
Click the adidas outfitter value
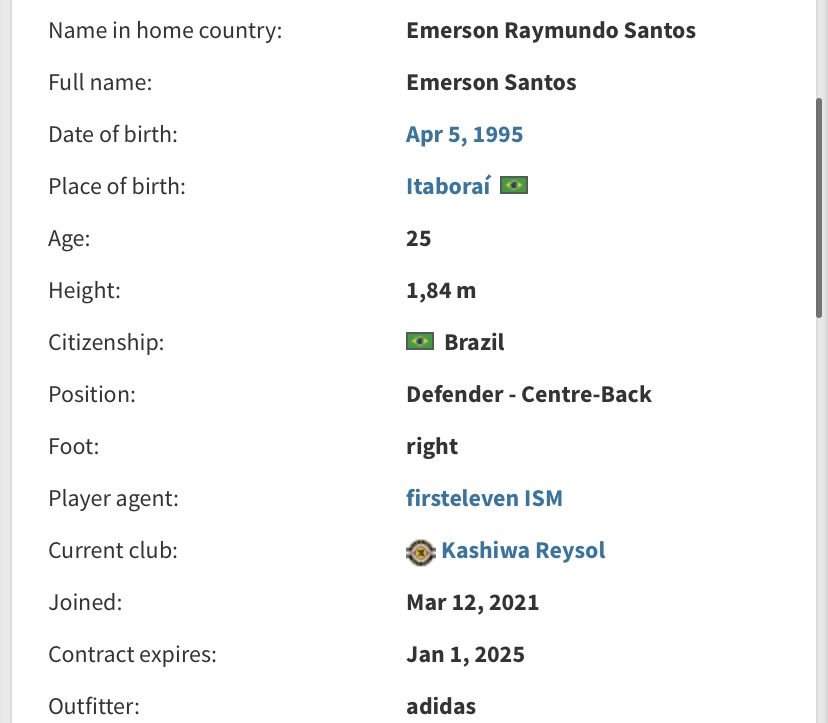pos(441,706)
